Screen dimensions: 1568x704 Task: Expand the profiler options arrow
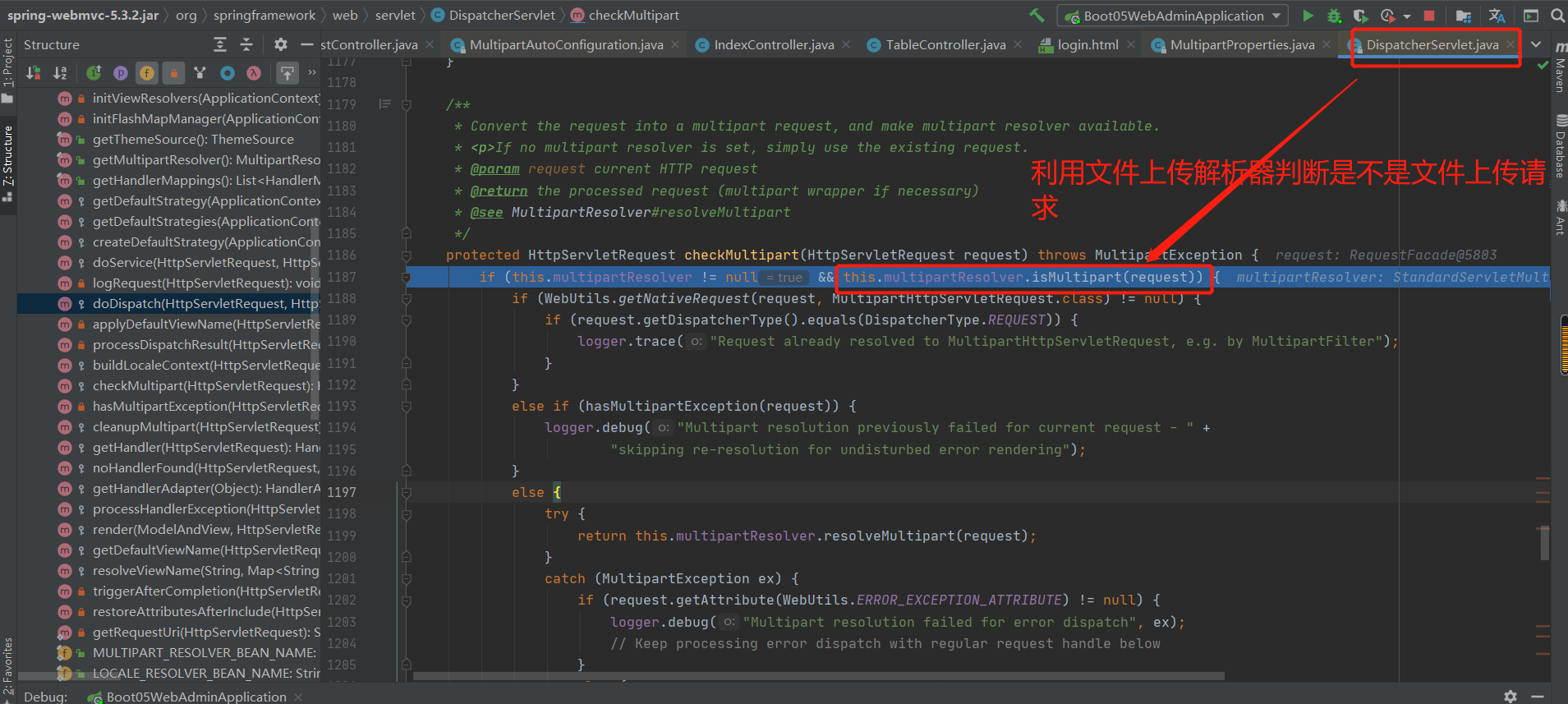pos(1407,16)
